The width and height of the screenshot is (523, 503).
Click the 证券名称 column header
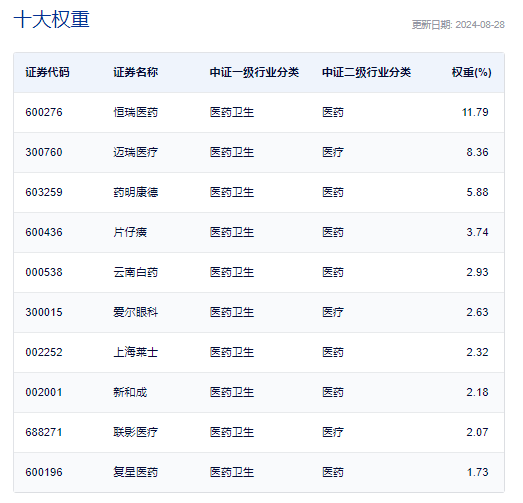pos(135,72)
